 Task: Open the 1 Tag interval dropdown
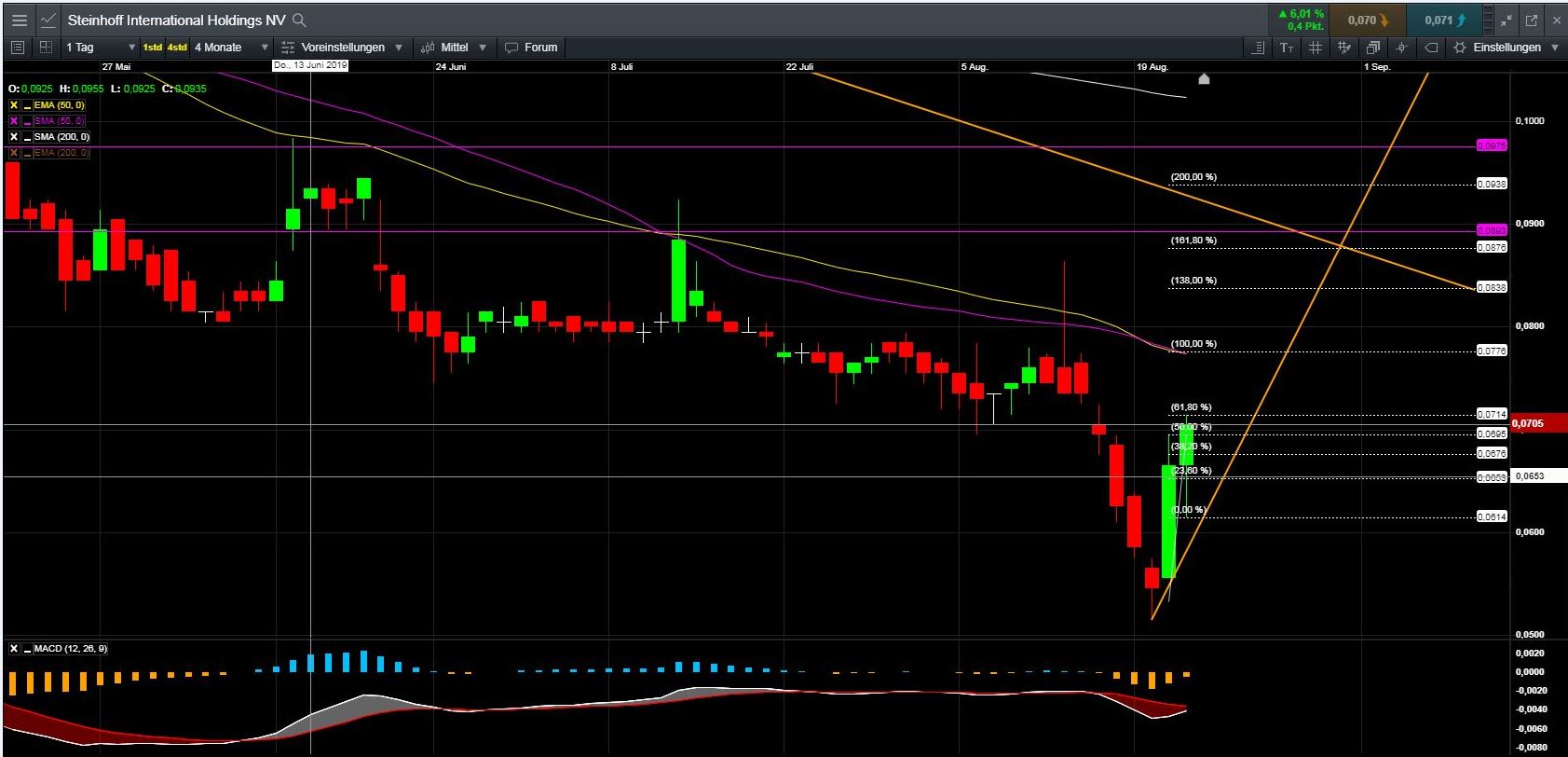pyautogui.click(x=101, y=47)
